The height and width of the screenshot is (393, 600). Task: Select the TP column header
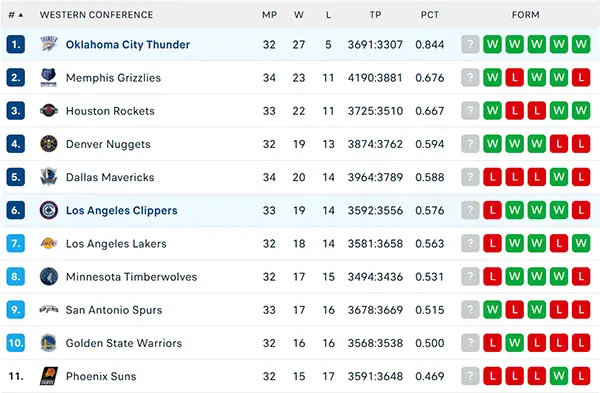click(x=375, y=15)
